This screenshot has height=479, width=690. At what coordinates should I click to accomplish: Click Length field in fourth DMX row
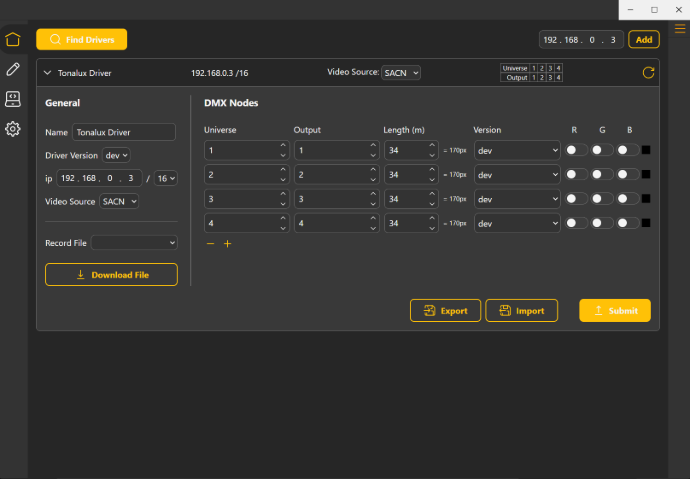click(411, 223)
